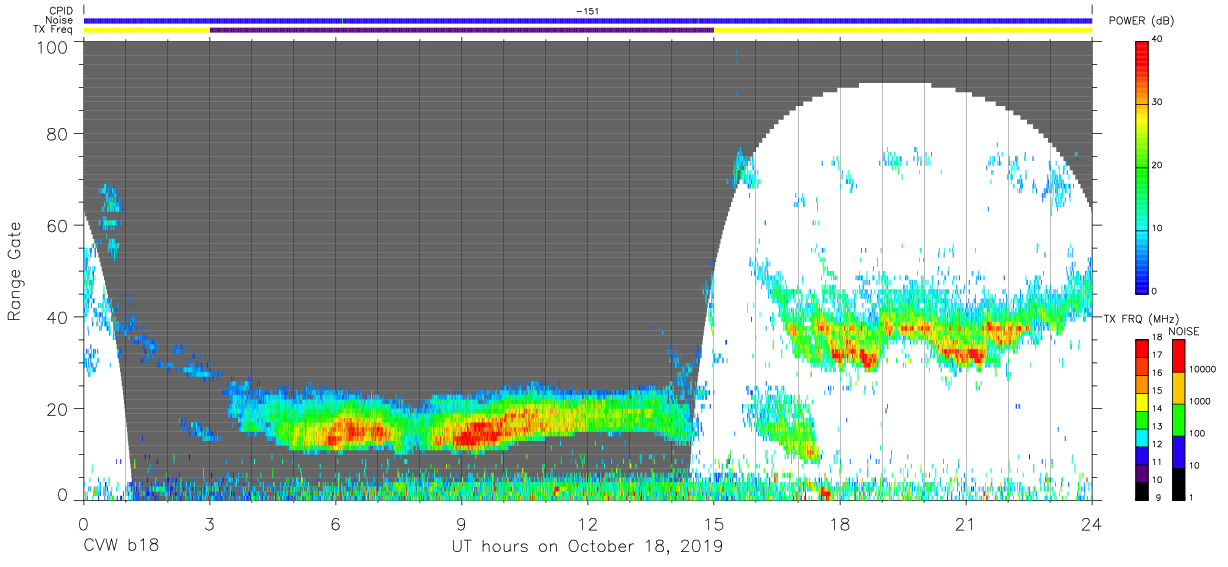This screenshot has height=567, width=1228.
Task: Click the CPID value '-151'
Action: tap(587, 11)
